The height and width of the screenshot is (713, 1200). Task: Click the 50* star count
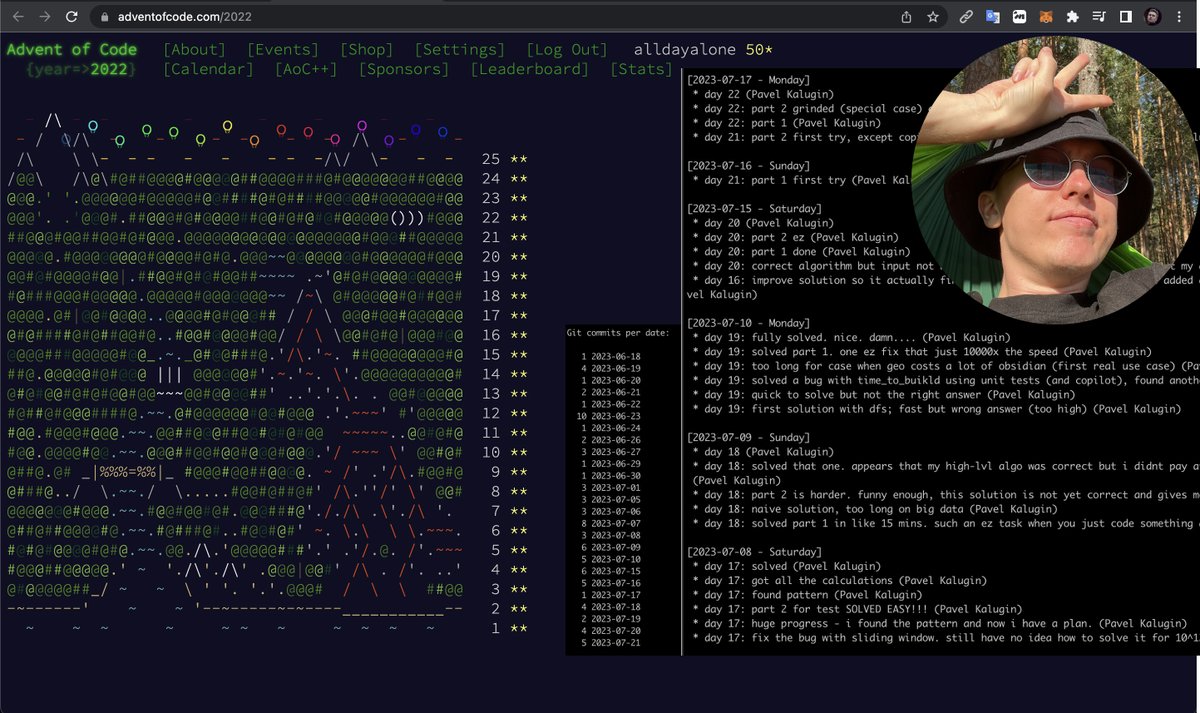759,49
